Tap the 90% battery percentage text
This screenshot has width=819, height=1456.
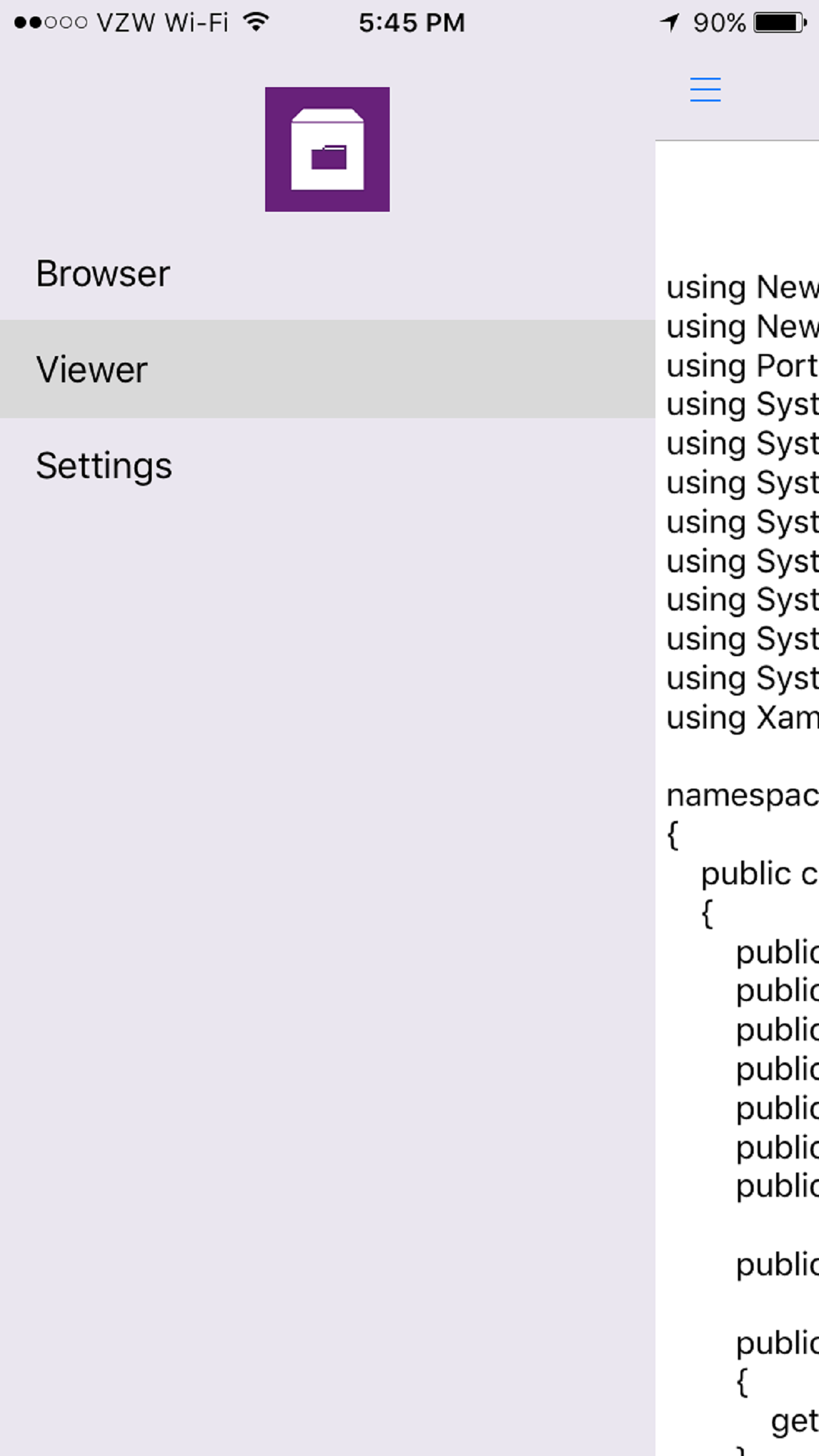click(x=719, y=23)
